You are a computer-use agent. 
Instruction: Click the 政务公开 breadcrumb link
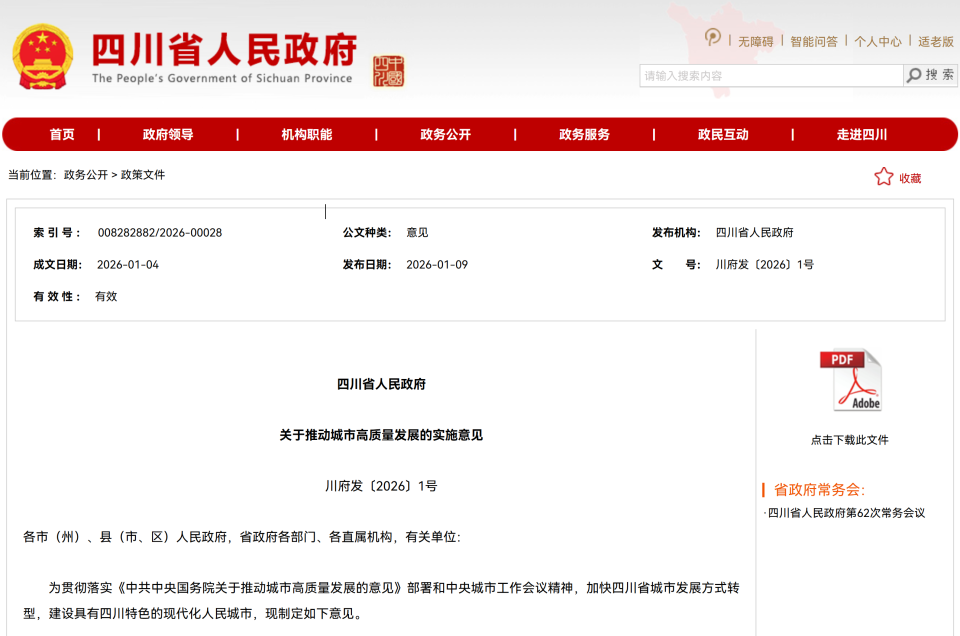click(86, 175)
